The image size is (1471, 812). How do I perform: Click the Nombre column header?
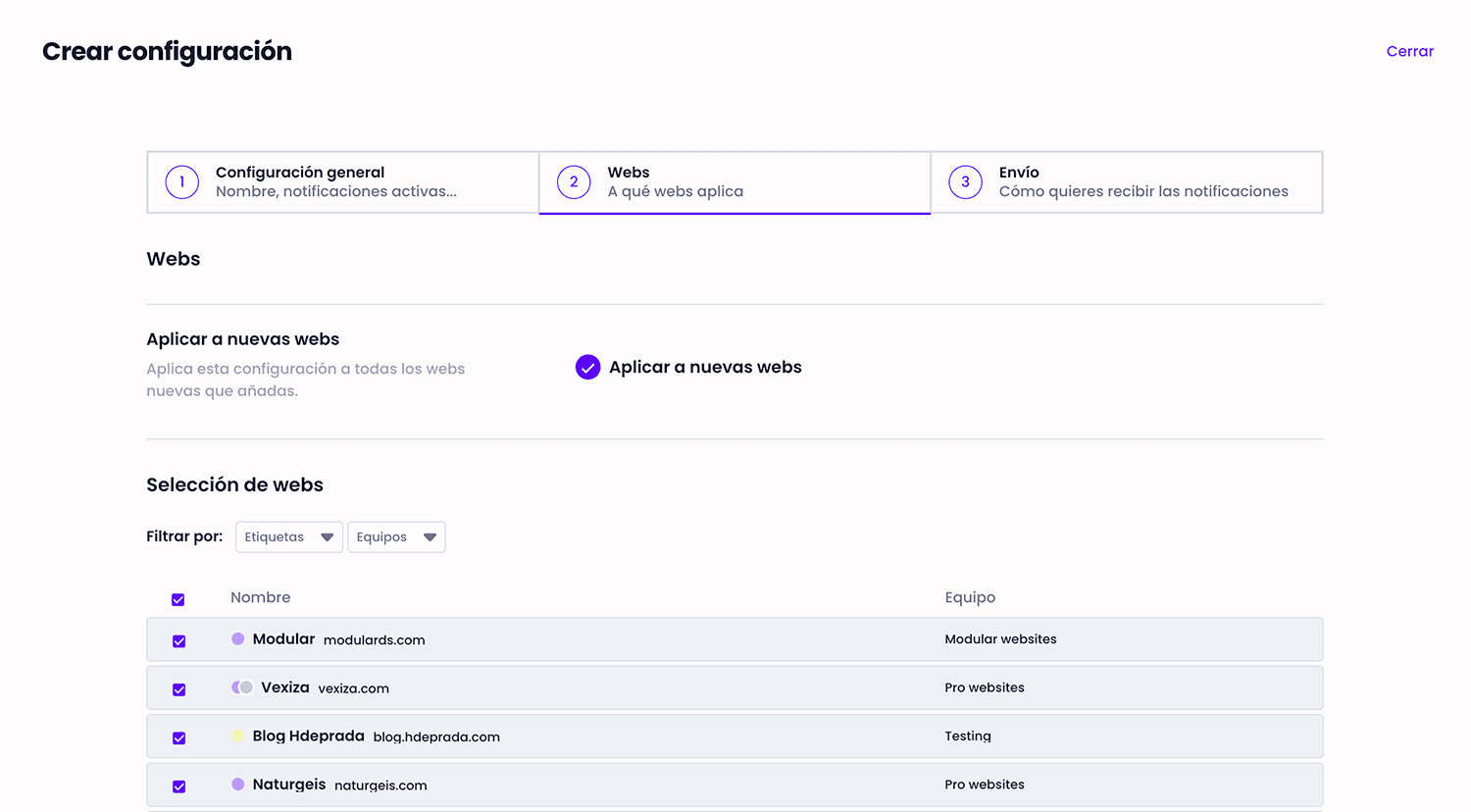[260, 597]
